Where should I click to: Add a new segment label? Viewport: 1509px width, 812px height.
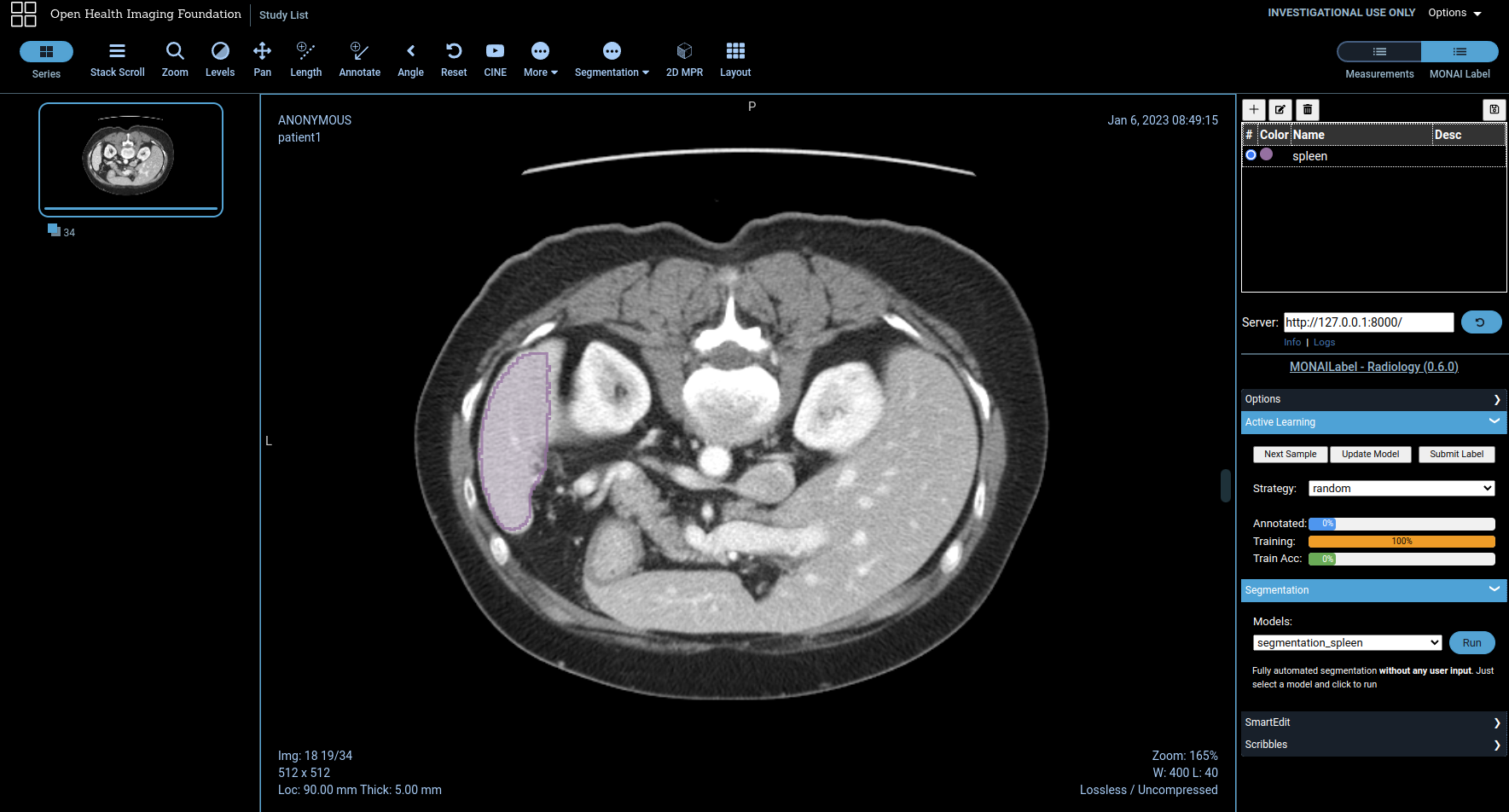[1254, 109]
